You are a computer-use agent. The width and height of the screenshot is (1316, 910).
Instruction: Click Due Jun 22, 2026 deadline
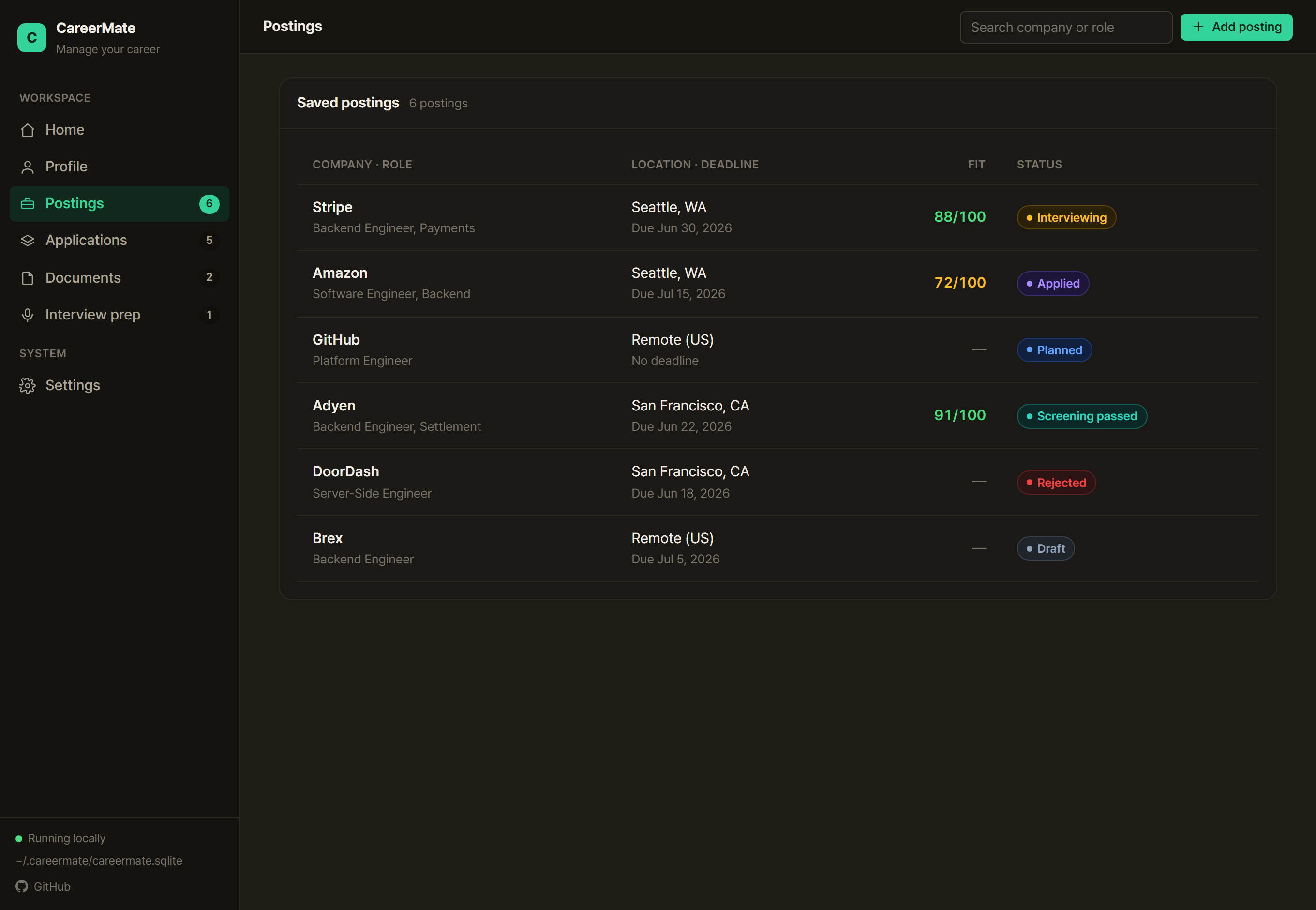(x=681, y=426)
